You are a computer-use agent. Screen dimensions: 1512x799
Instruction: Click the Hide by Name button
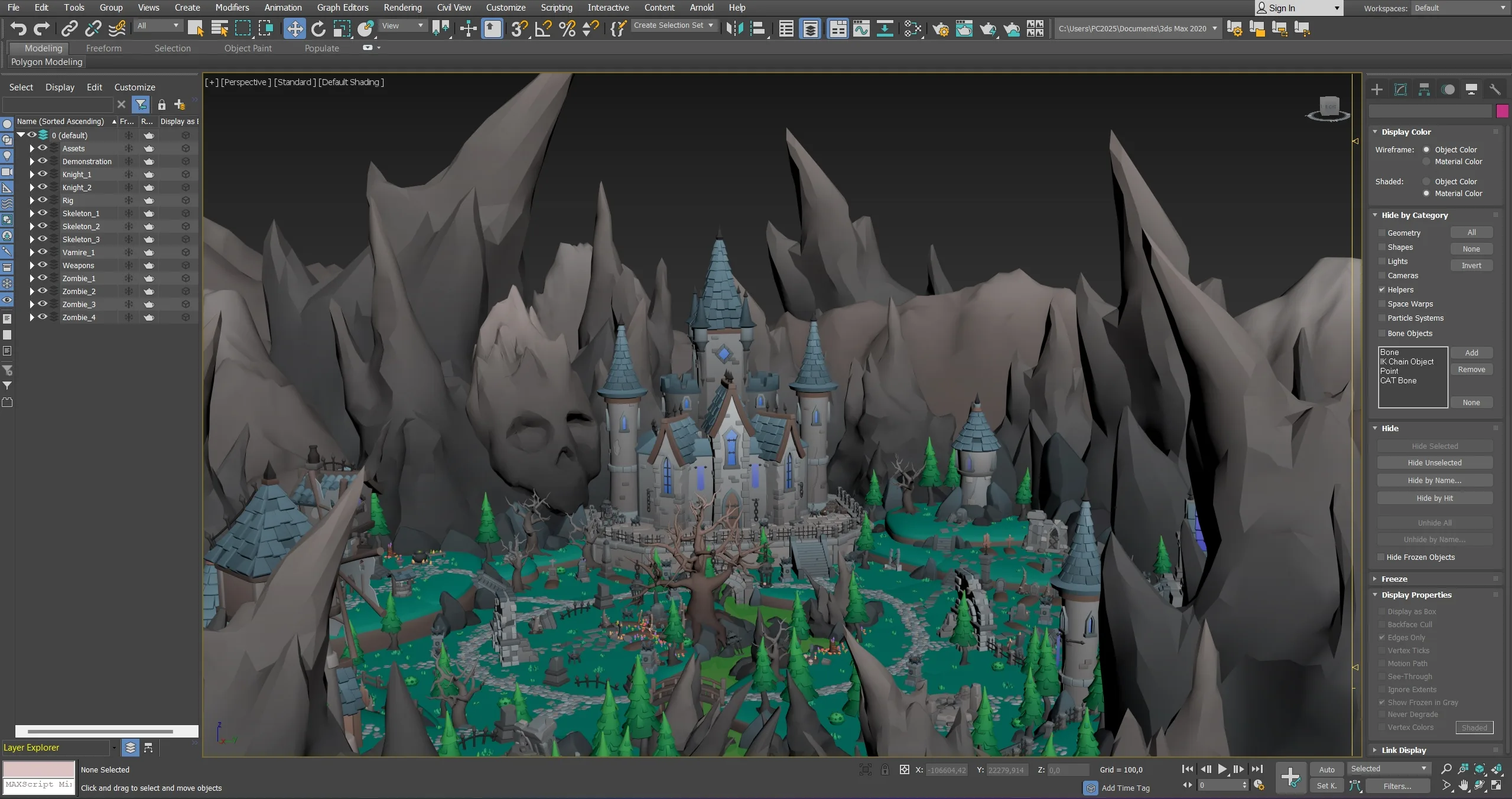1434,480
